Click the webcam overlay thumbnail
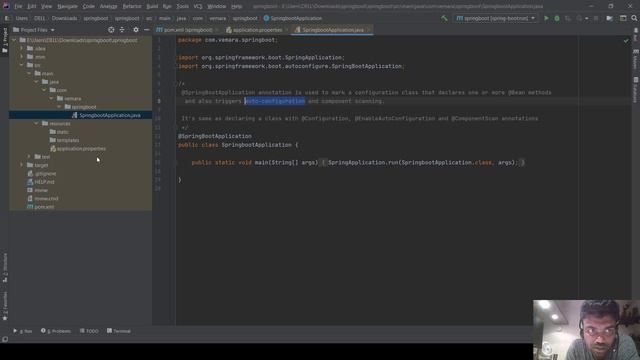The image size is (640, 360). click(586, 330)
